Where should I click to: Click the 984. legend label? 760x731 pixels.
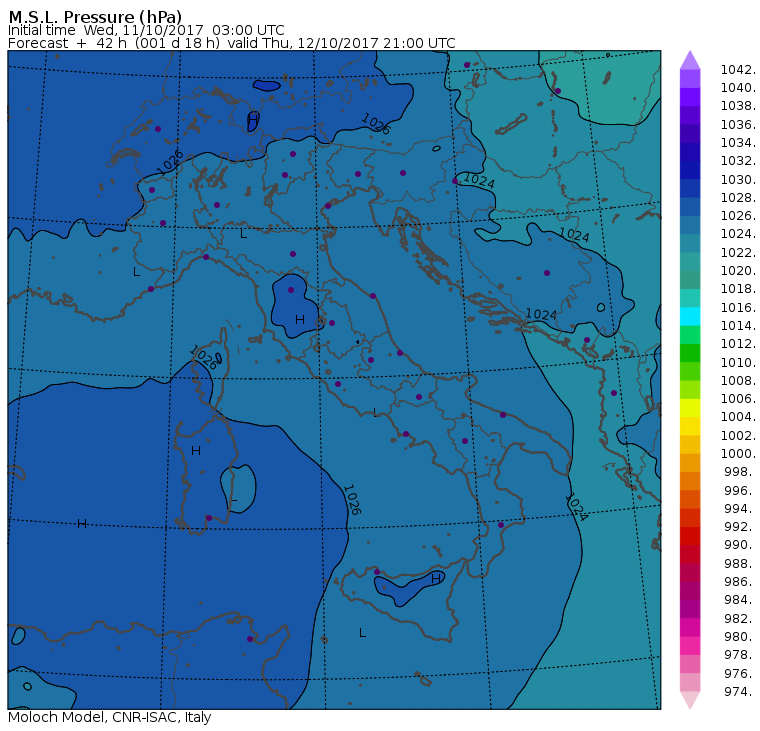[739, 600]
